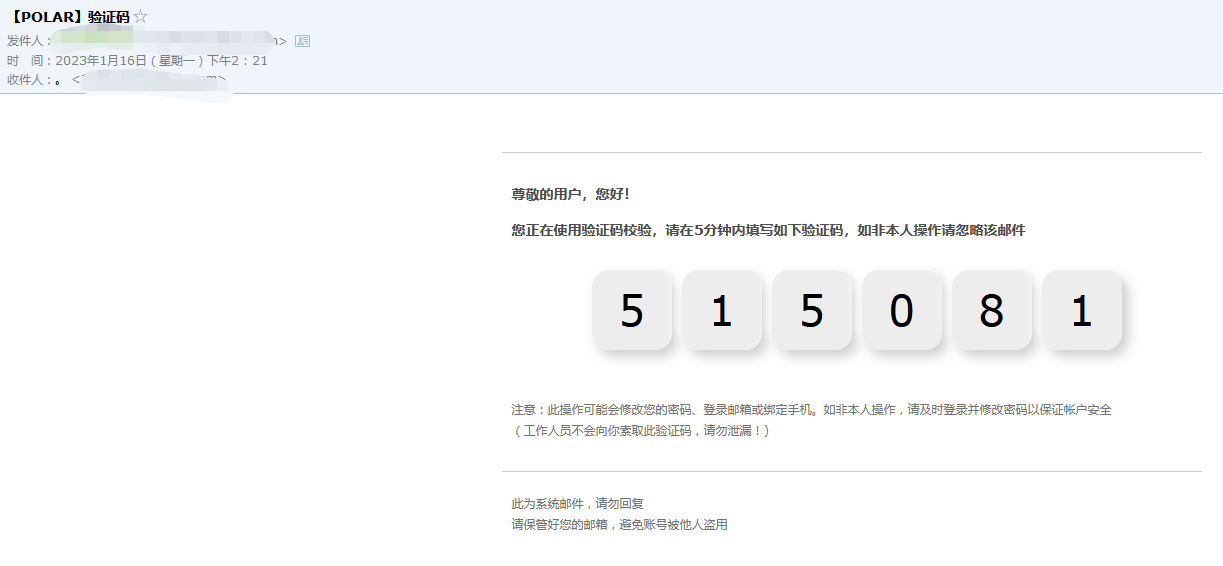Open the sender contact card icon

coord(303,41)
